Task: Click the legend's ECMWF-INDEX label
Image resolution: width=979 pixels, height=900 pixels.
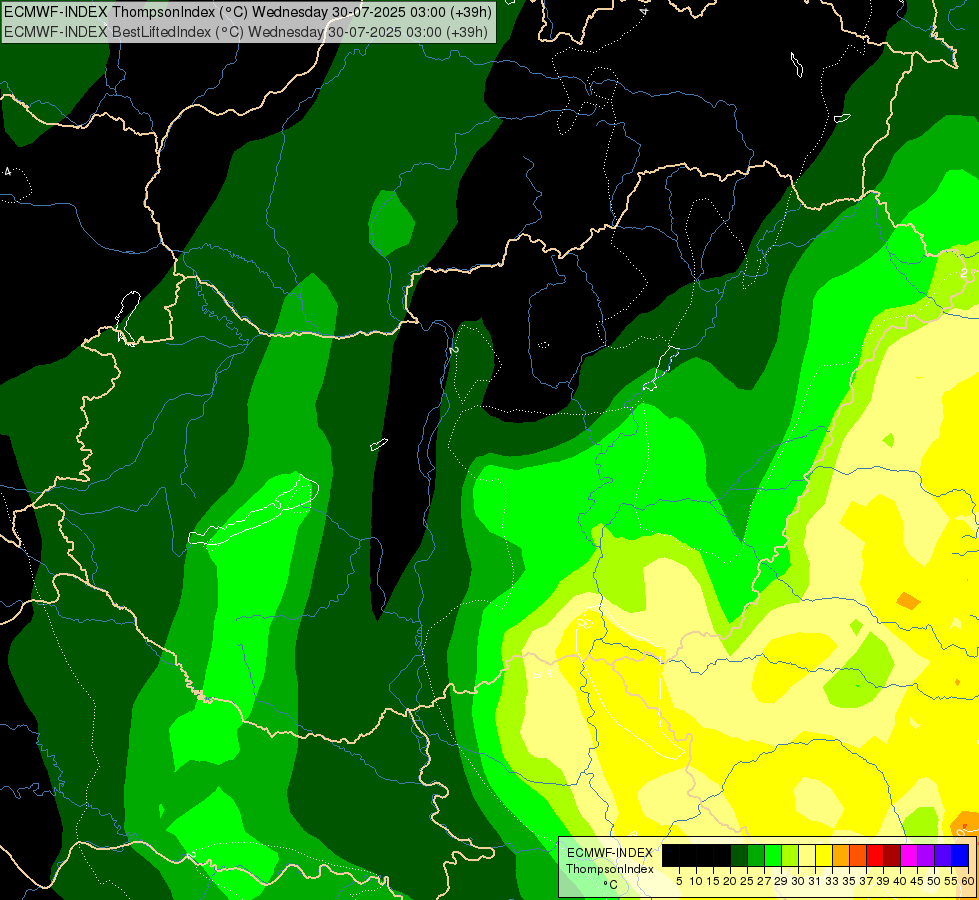Action: tap(609, 853)
